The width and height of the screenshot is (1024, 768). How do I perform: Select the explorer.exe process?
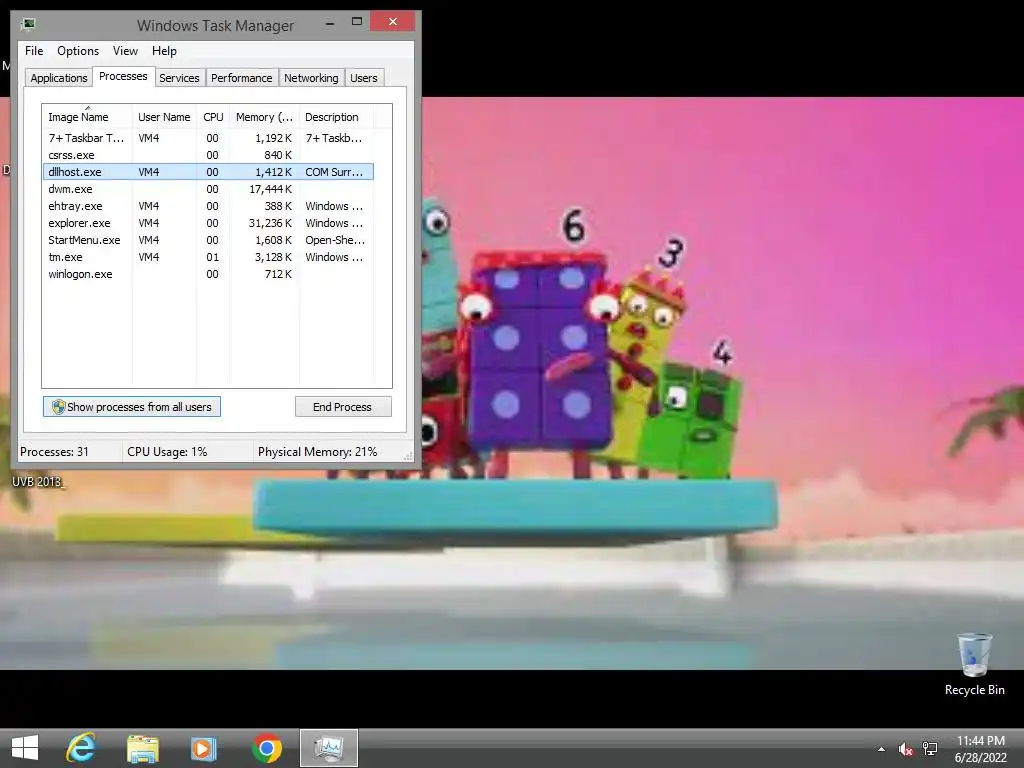point(208,223)
